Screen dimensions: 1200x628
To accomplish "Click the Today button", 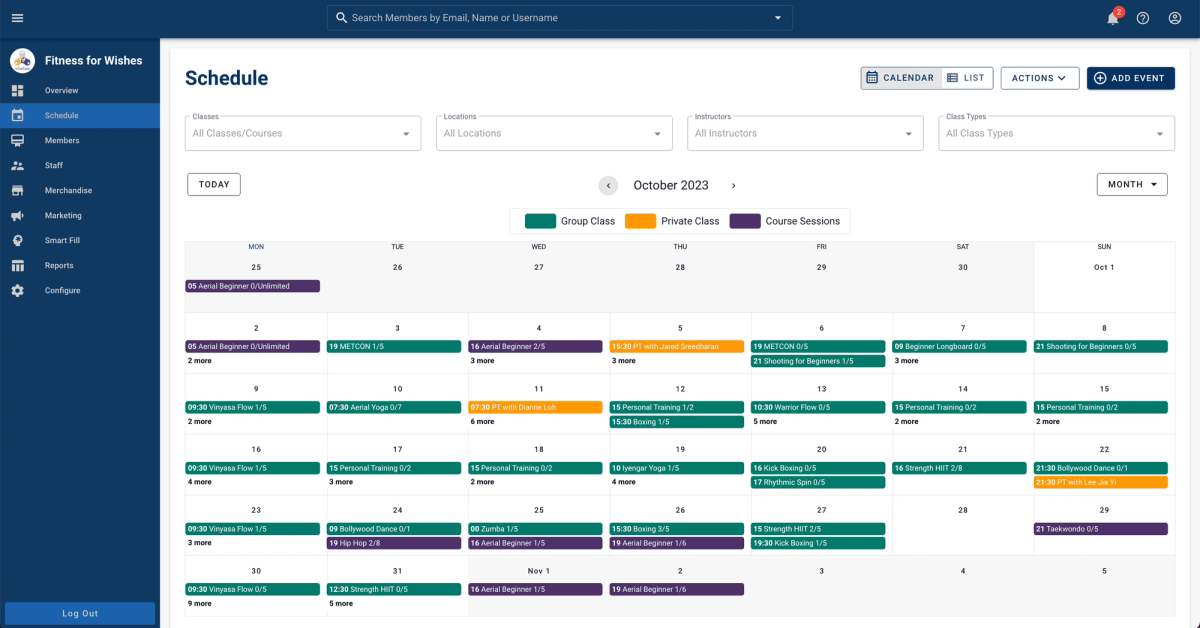I will pyautogui.click(x=213, y=184).
